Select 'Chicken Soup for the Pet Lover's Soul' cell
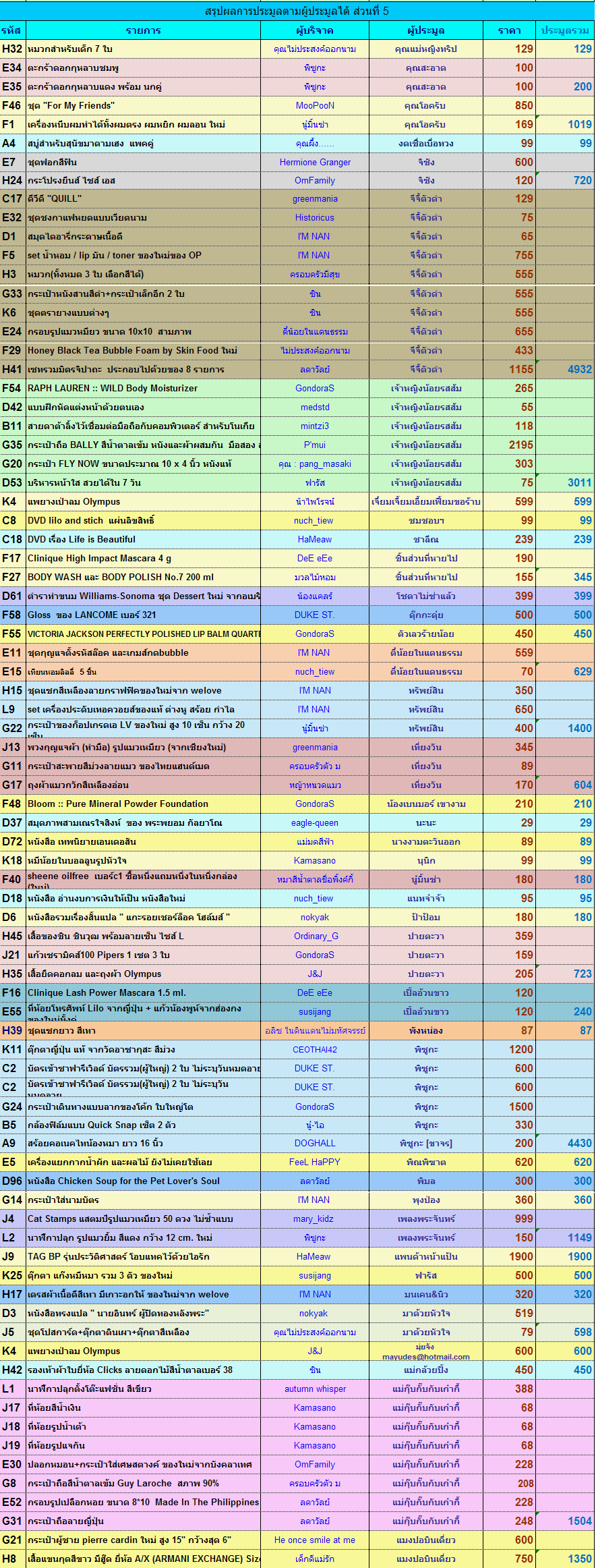596x1568 pixels. coord(143,1181)
